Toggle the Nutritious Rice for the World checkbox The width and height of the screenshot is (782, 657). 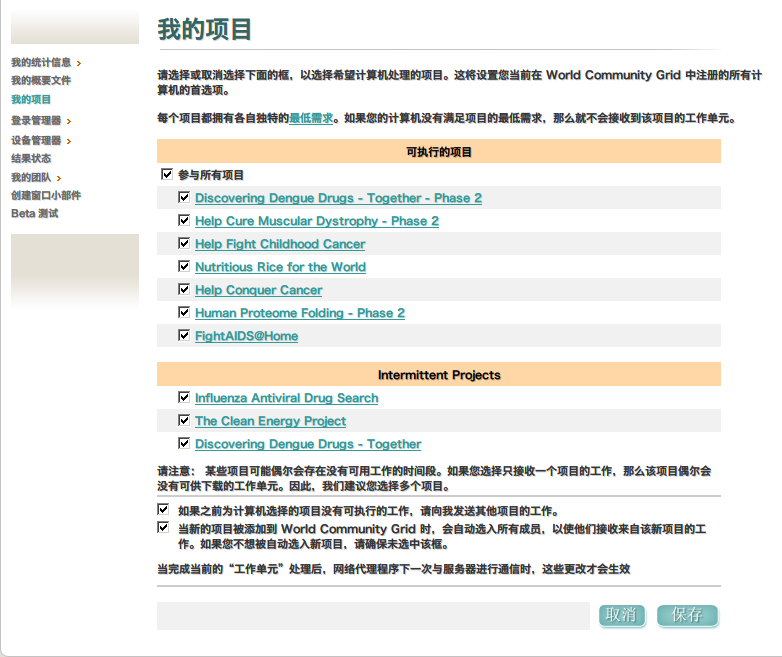point(184,266)
